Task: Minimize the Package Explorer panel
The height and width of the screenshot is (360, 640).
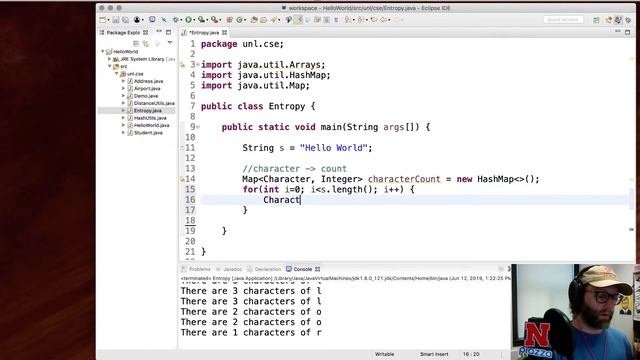Action: click(x=159, y=32)
